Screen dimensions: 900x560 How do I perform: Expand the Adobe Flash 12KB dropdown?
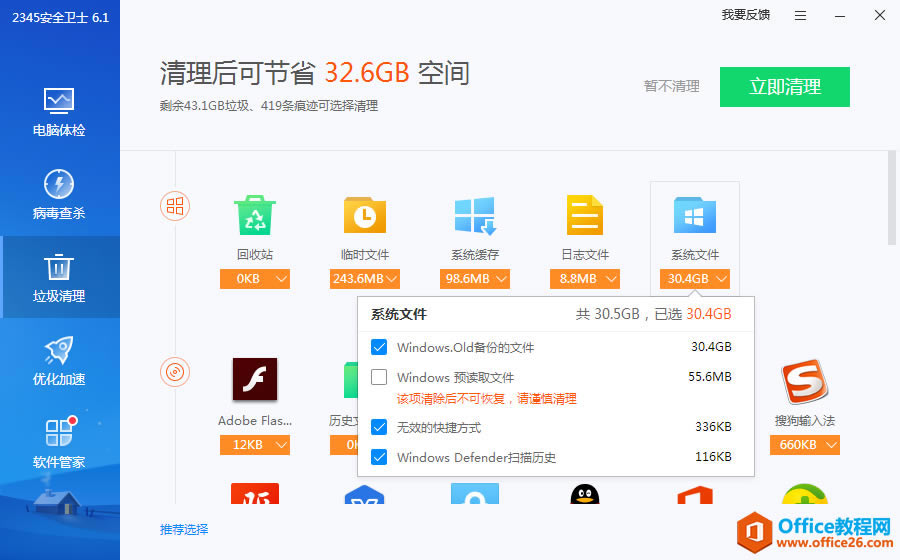coord(255,445)
